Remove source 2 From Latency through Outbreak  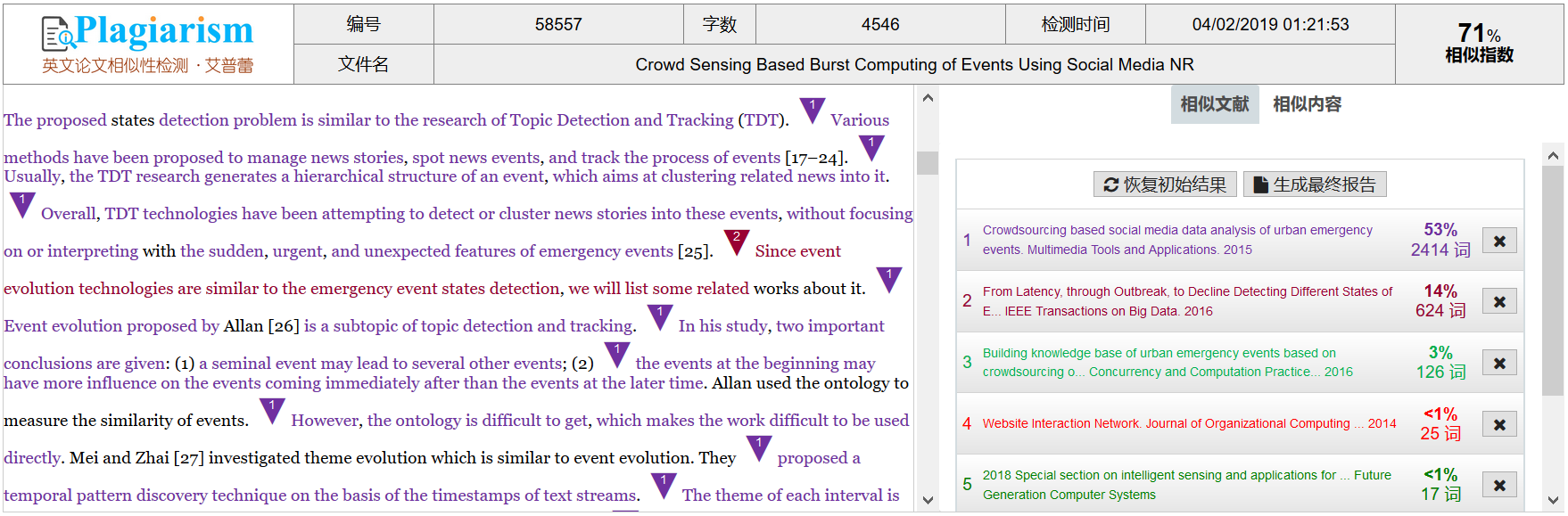click(x=1499, y=301)
